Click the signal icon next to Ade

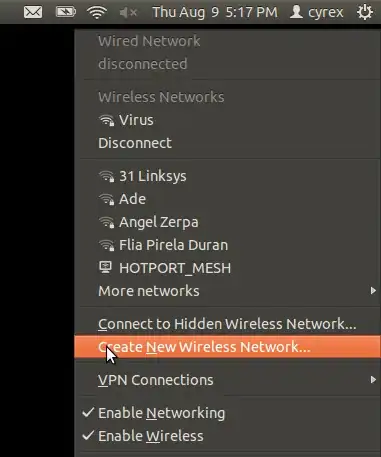(x=107, y=199)
